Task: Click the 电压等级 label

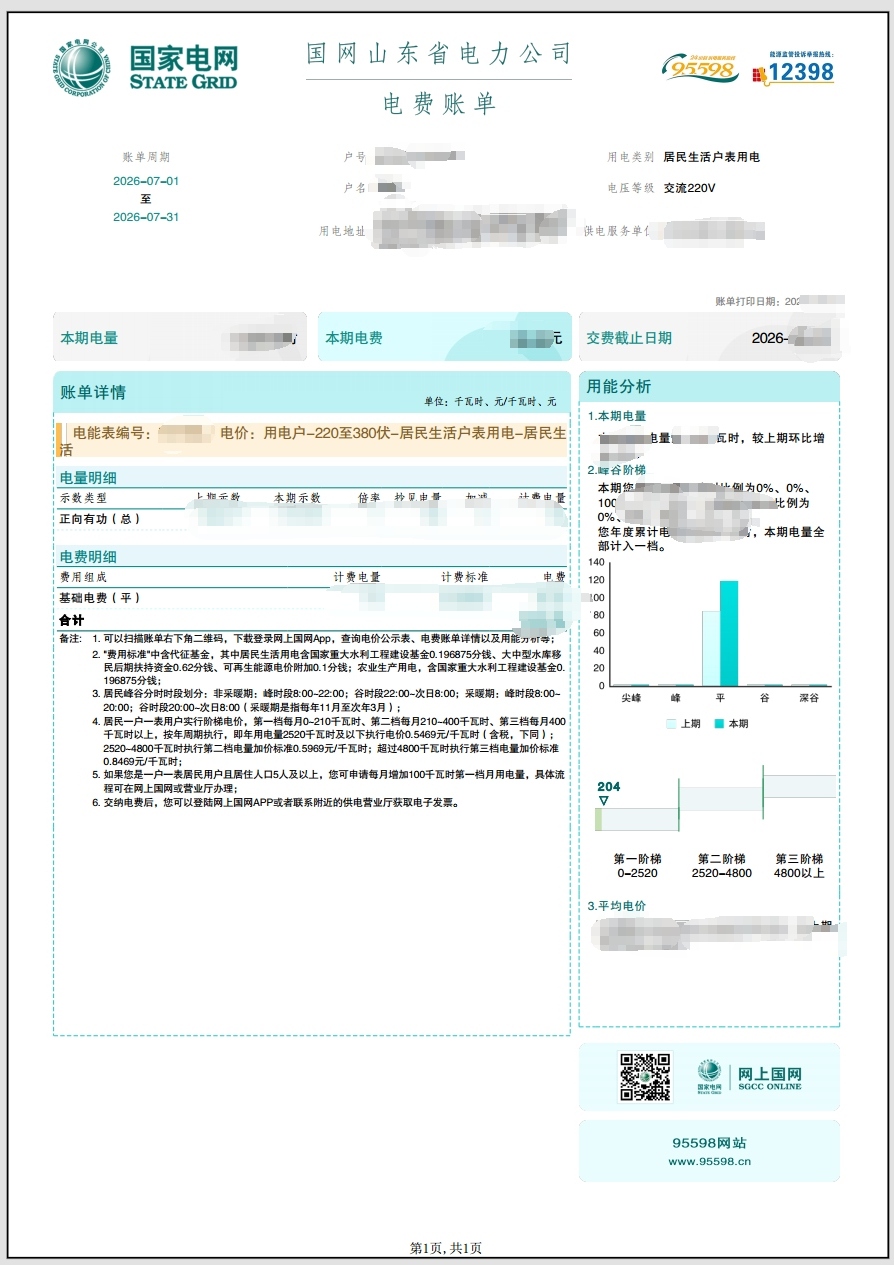Action: pyautogui.click(x=631, y=187)
